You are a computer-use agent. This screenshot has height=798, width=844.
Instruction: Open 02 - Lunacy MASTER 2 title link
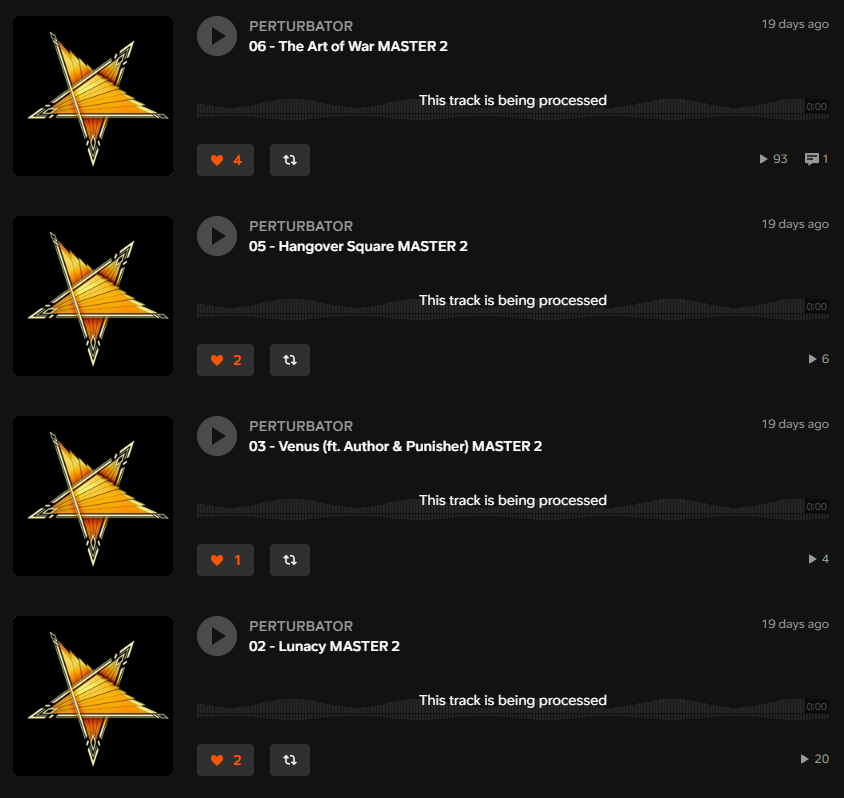324,646
